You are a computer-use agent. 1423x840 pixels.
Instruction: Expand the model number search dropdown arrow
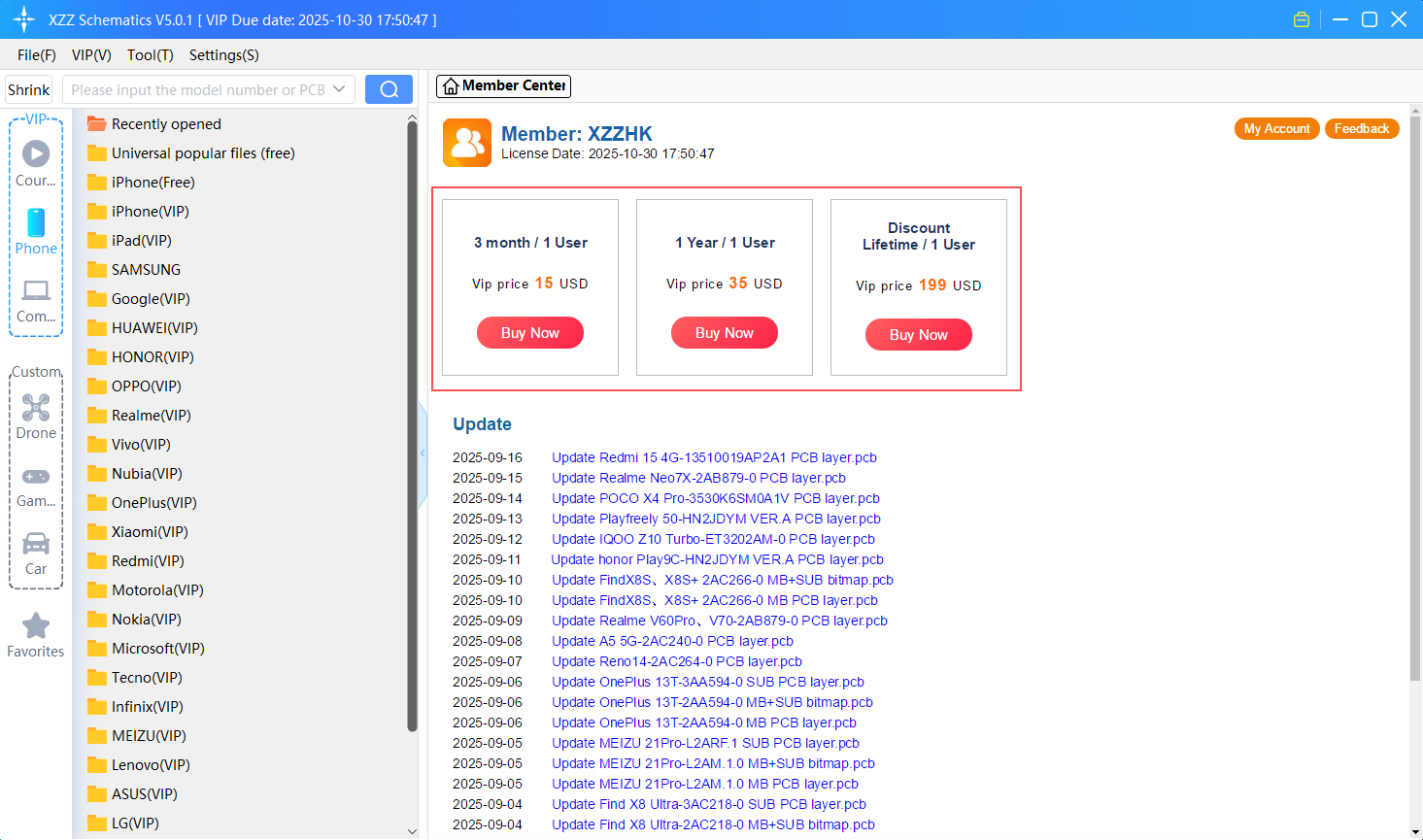point(339,89)
